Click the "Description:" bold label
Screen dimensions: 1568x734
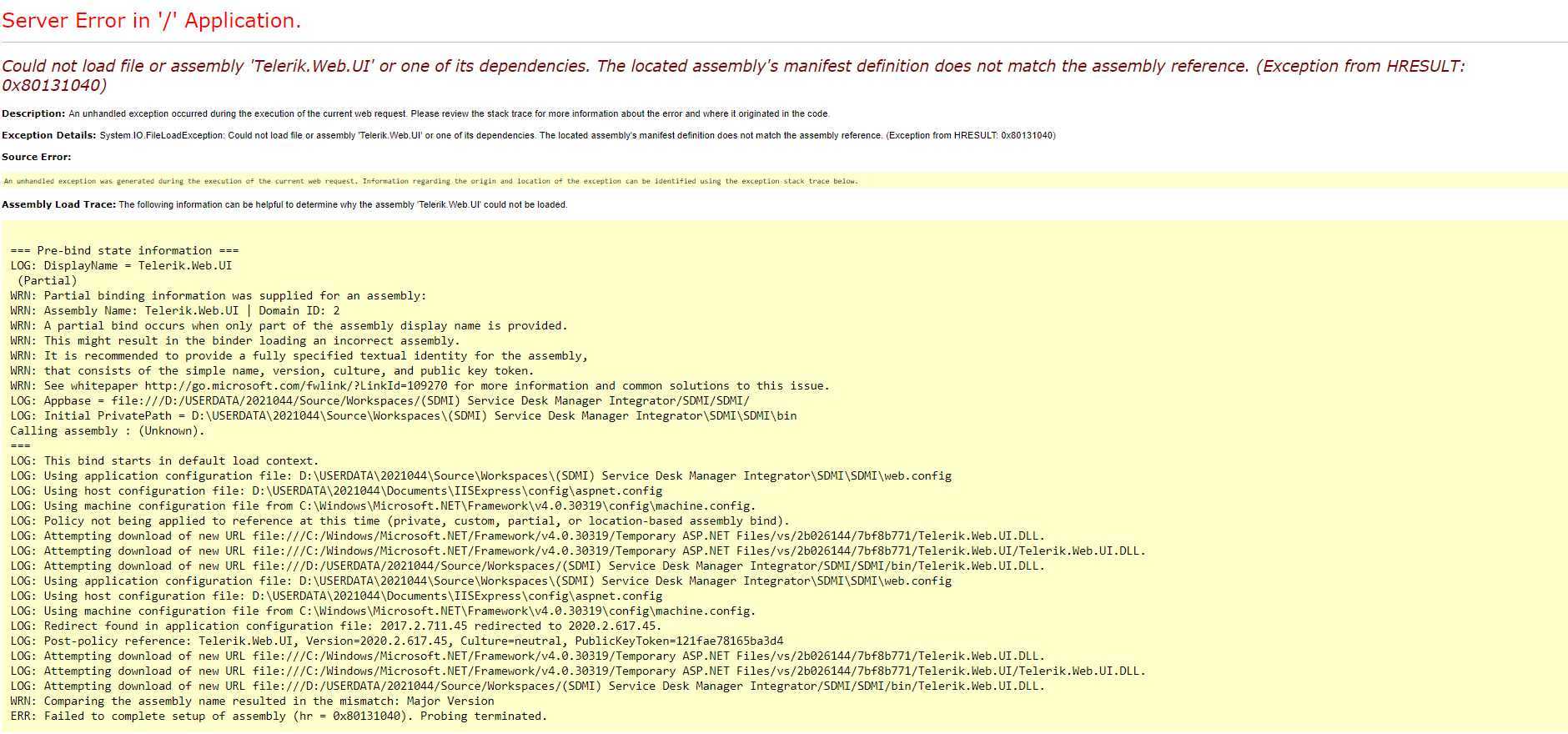point(33,113)
